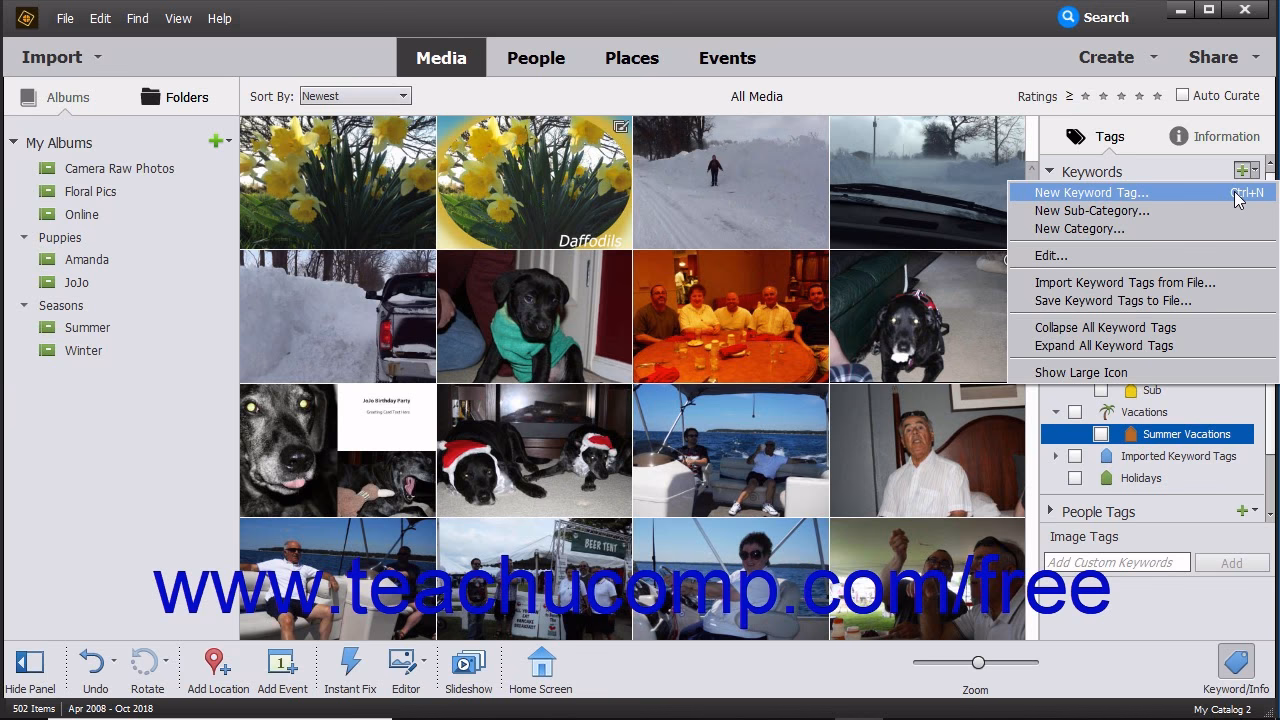Image resolution: width=1280 pixels, height=720 pixels.
Task: Switch to the Places tab
Action: (x=631, y=57)
